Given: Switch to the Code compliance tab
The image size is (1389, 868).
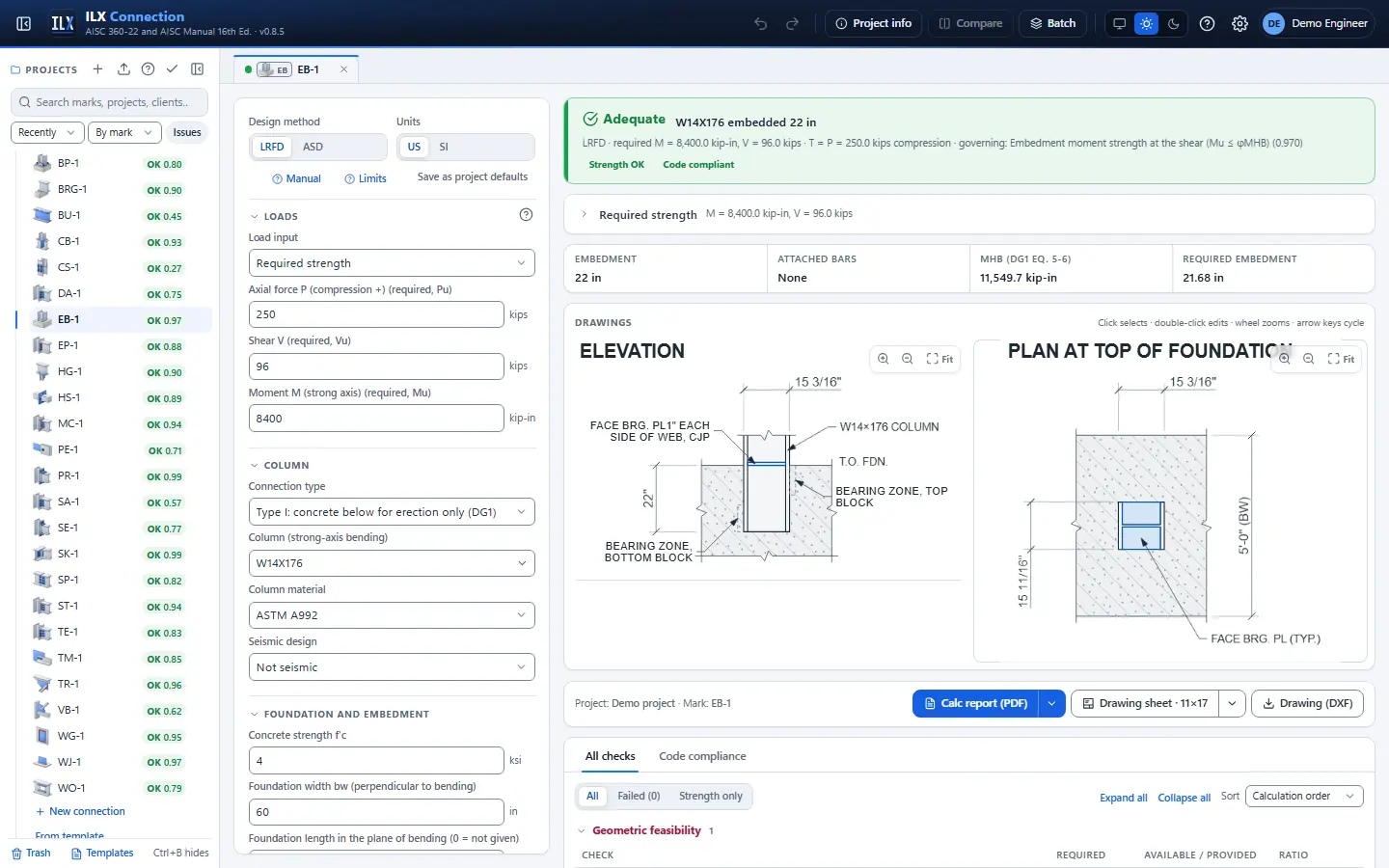Looking at the screenshot, I should [x=702, y=756].
